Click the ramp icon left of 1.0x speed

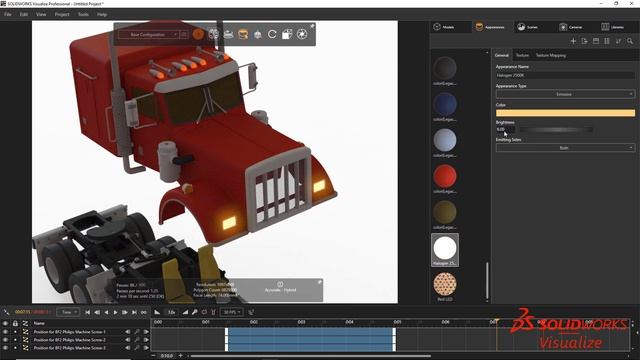coord(157,312)
